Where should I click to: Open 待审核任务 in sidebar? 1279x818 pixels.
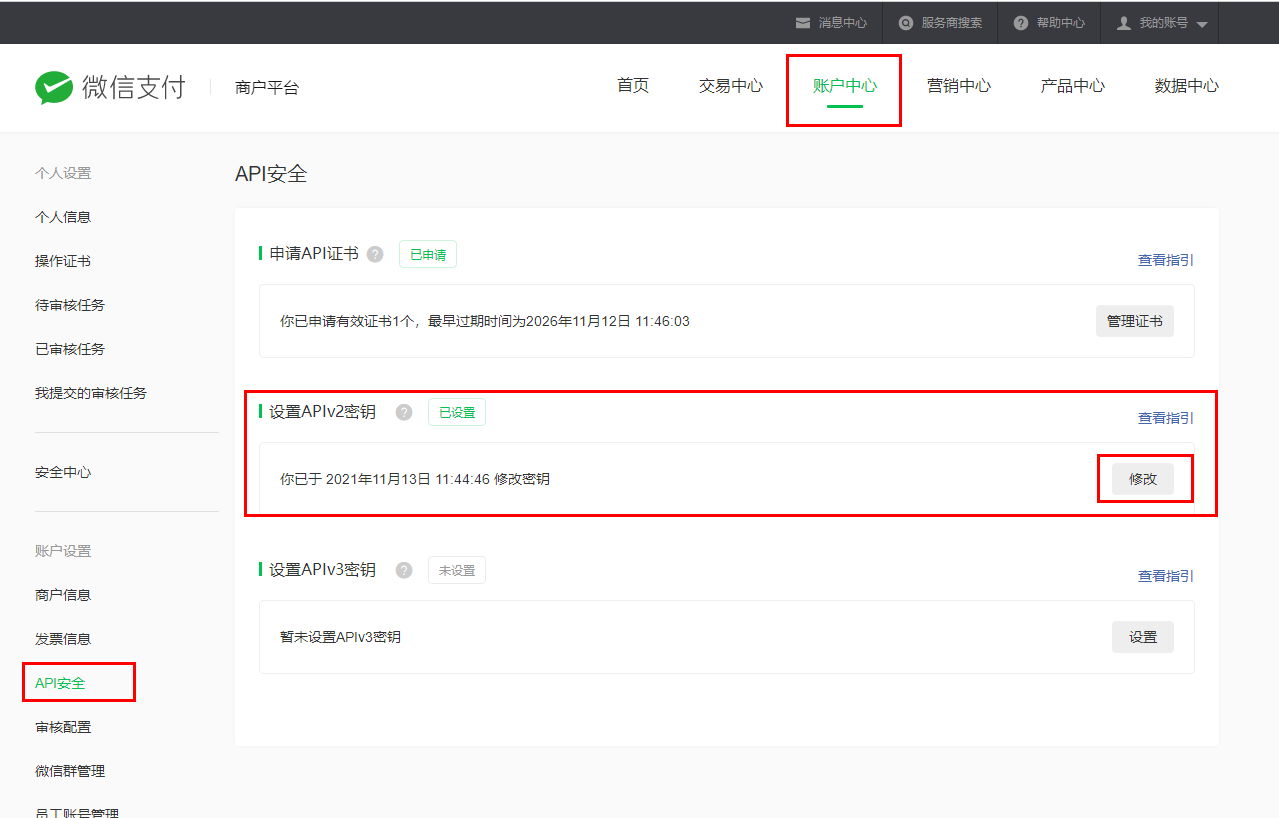click(x=70, y=305)
